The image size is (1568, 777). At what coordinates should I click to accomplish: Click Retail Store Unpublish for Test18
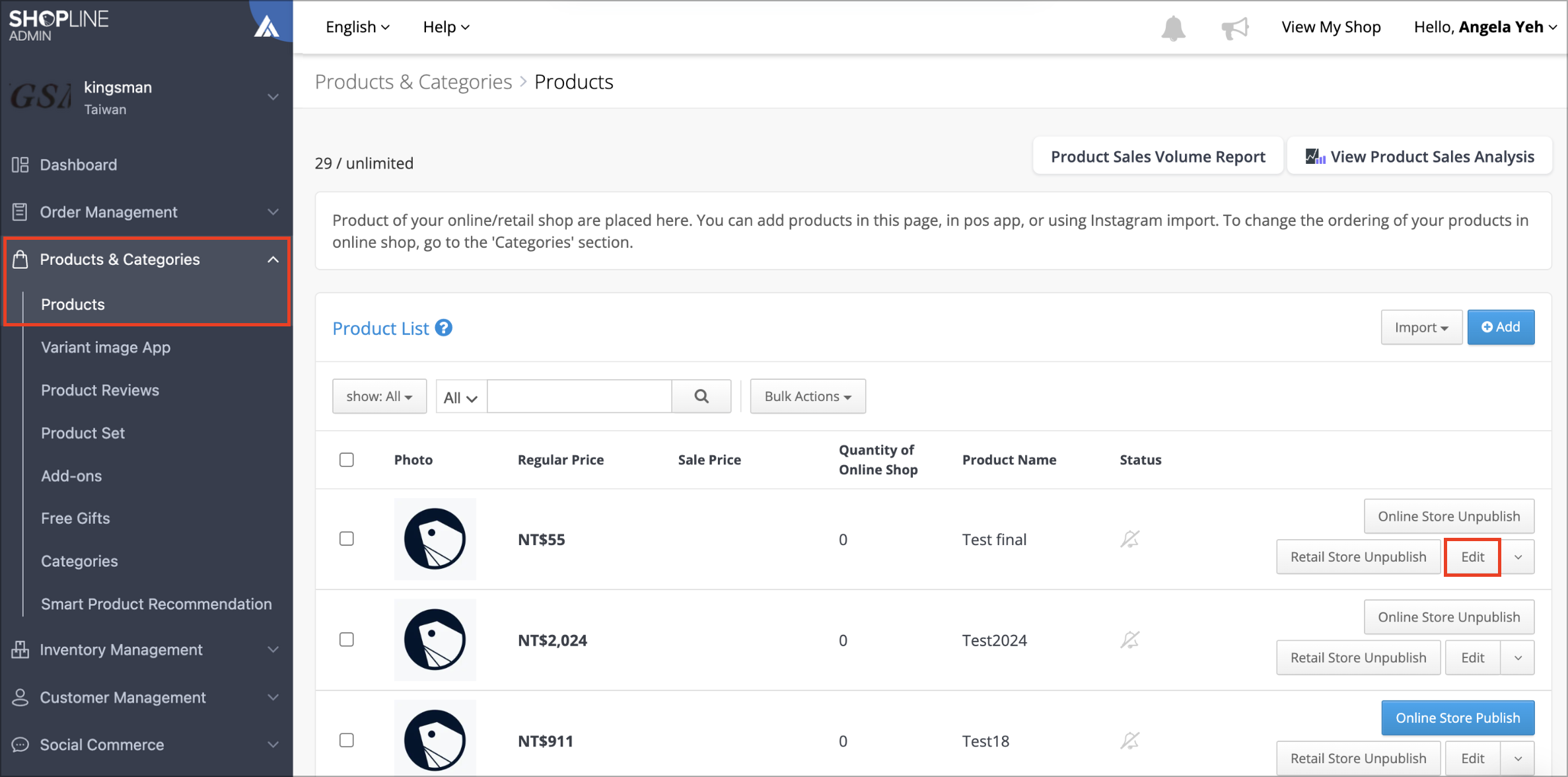tap(1358, 758)
